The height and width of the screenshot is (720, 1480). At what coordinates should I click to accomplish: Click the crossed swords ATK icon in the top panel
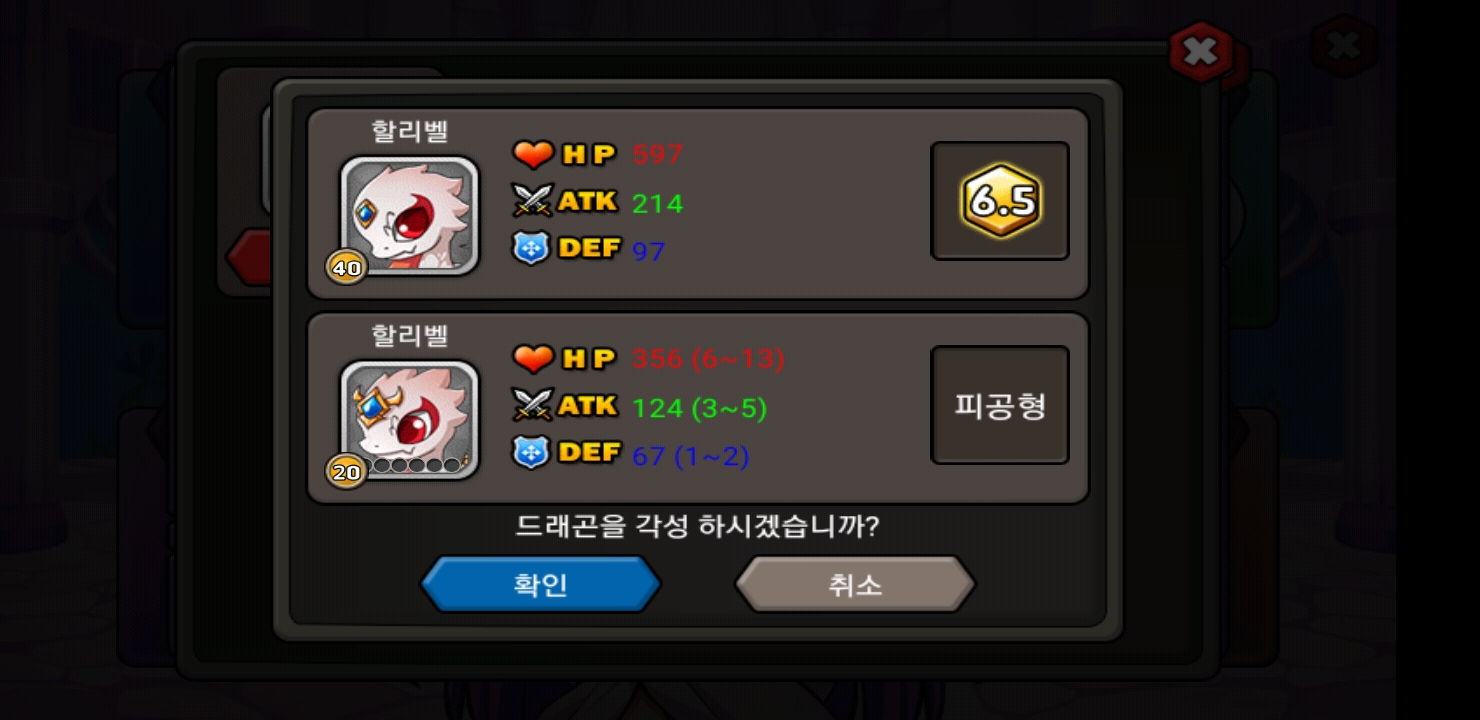[532, 200]
